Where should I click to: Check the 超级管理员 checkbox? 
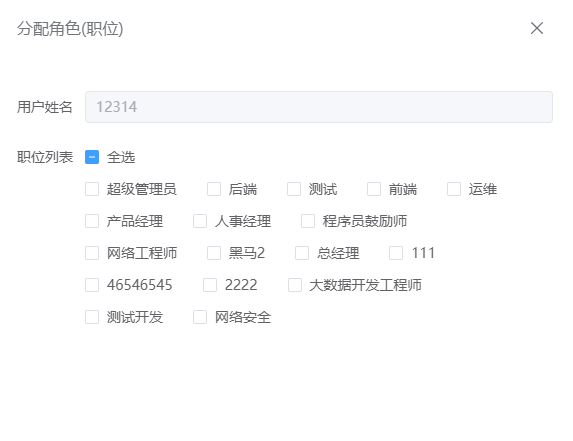tap(92, 189)
